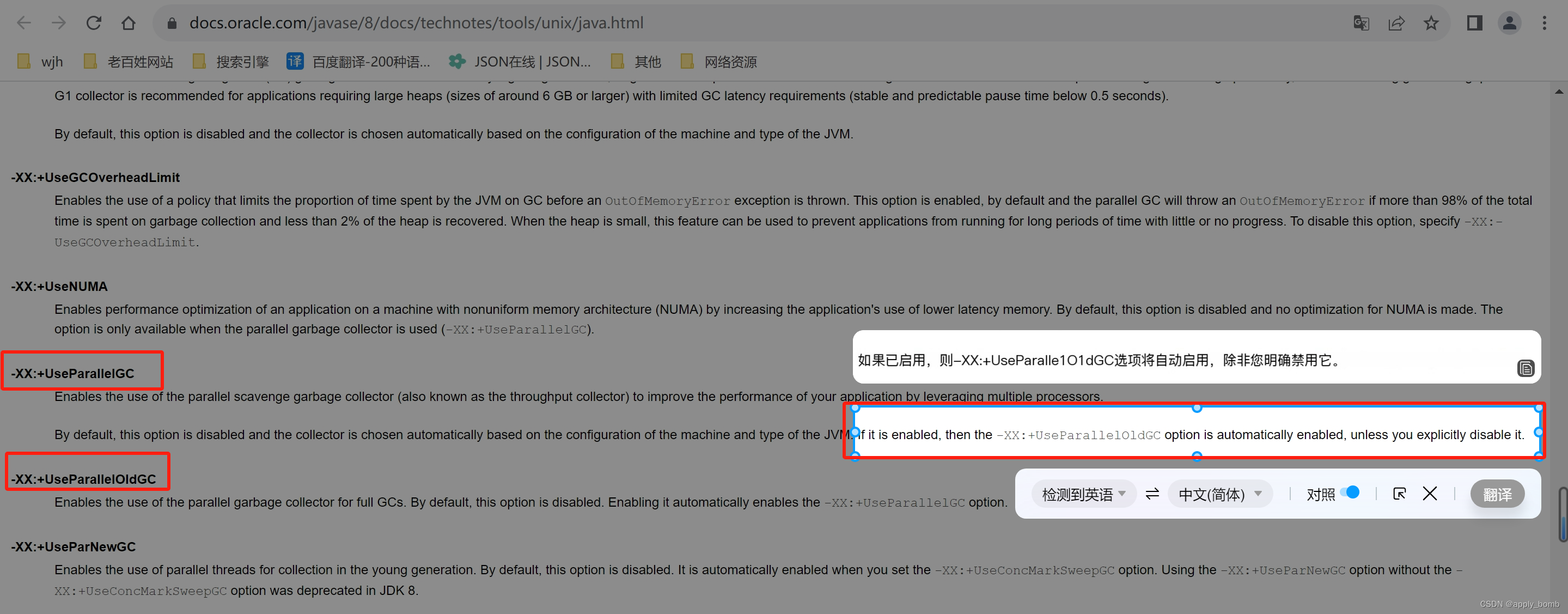Close the translation toolbar with X
Viewport: 1568px width, 614px height.
1430,494
